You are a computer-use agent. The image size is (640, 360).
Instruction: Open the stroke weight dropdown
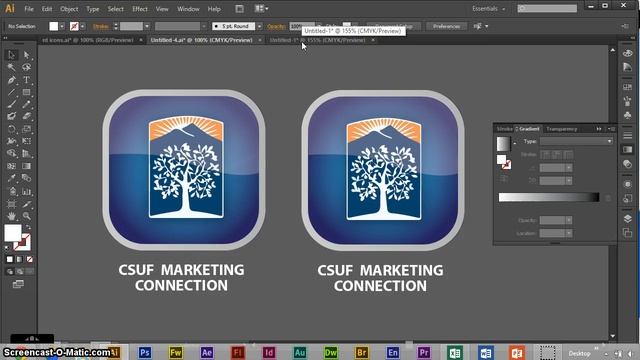[x=147, y=26]
